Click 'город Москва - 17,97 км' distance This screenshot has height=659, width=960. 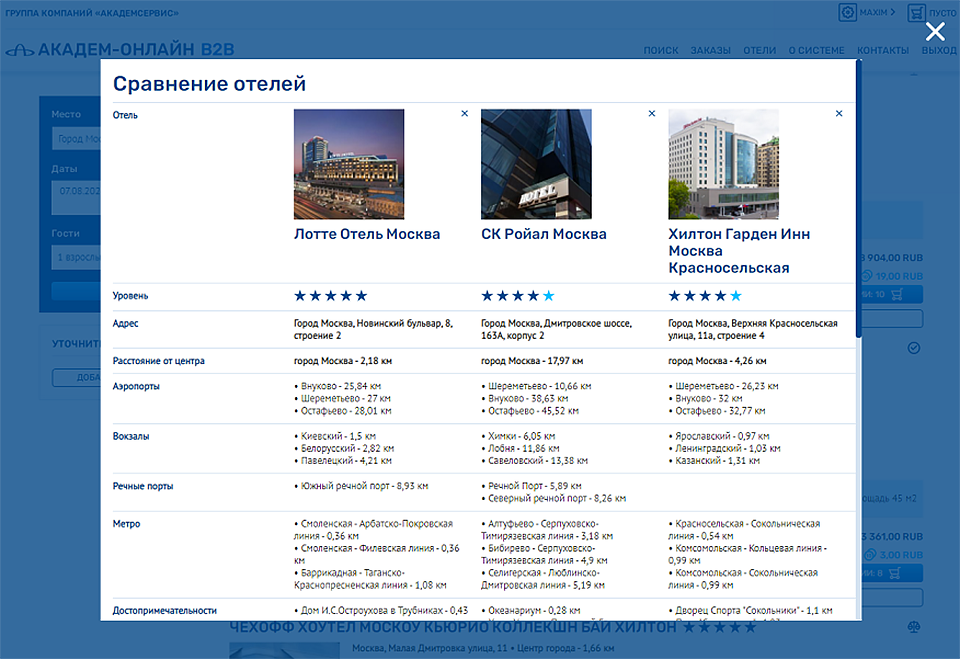[x=532, y=361]
